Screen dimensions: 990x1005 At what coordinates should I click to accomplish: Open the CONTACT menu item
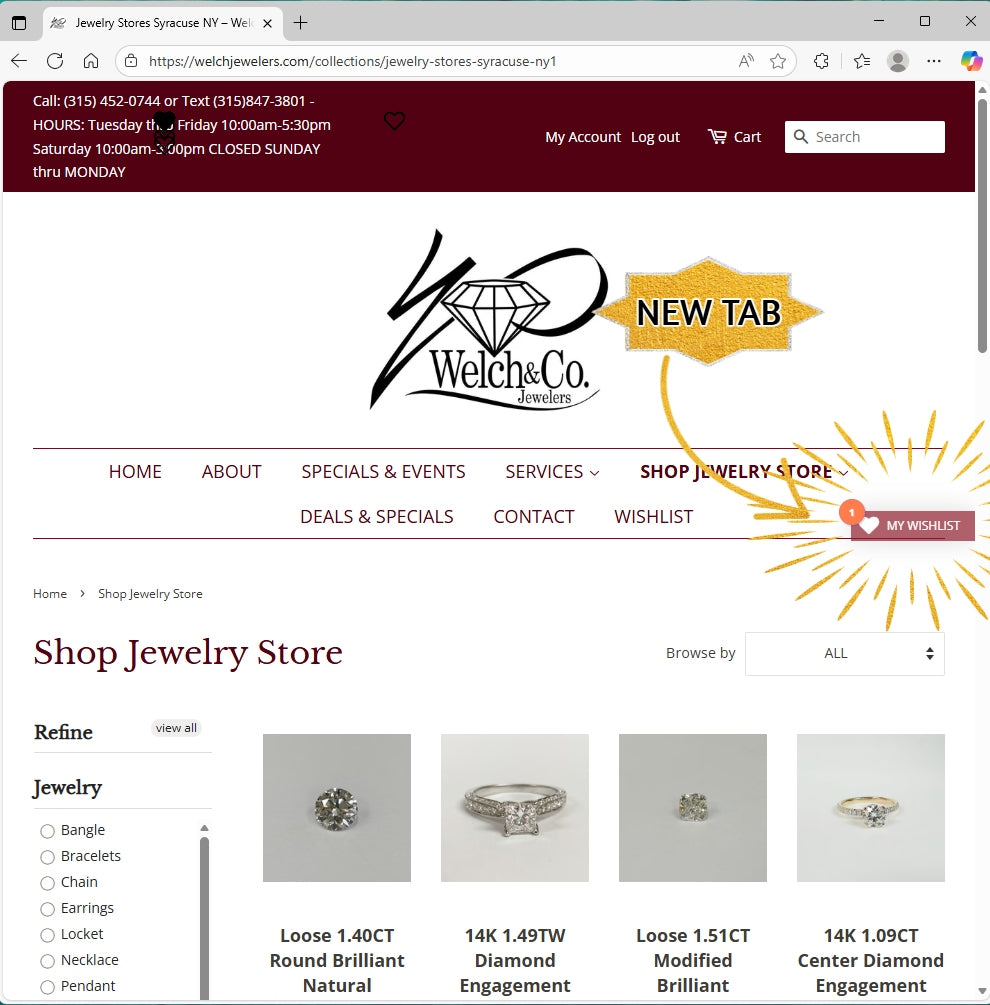[x=534, y=517]
